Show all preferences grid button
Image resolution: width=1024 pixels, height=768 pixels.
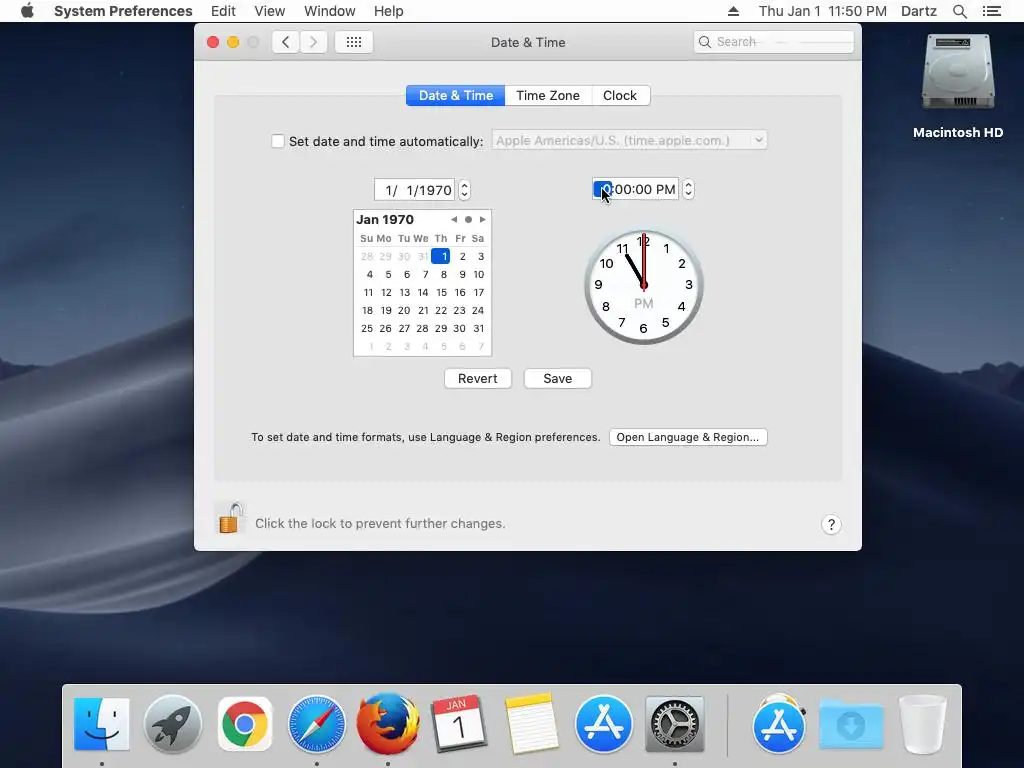[x=354, y=42]
